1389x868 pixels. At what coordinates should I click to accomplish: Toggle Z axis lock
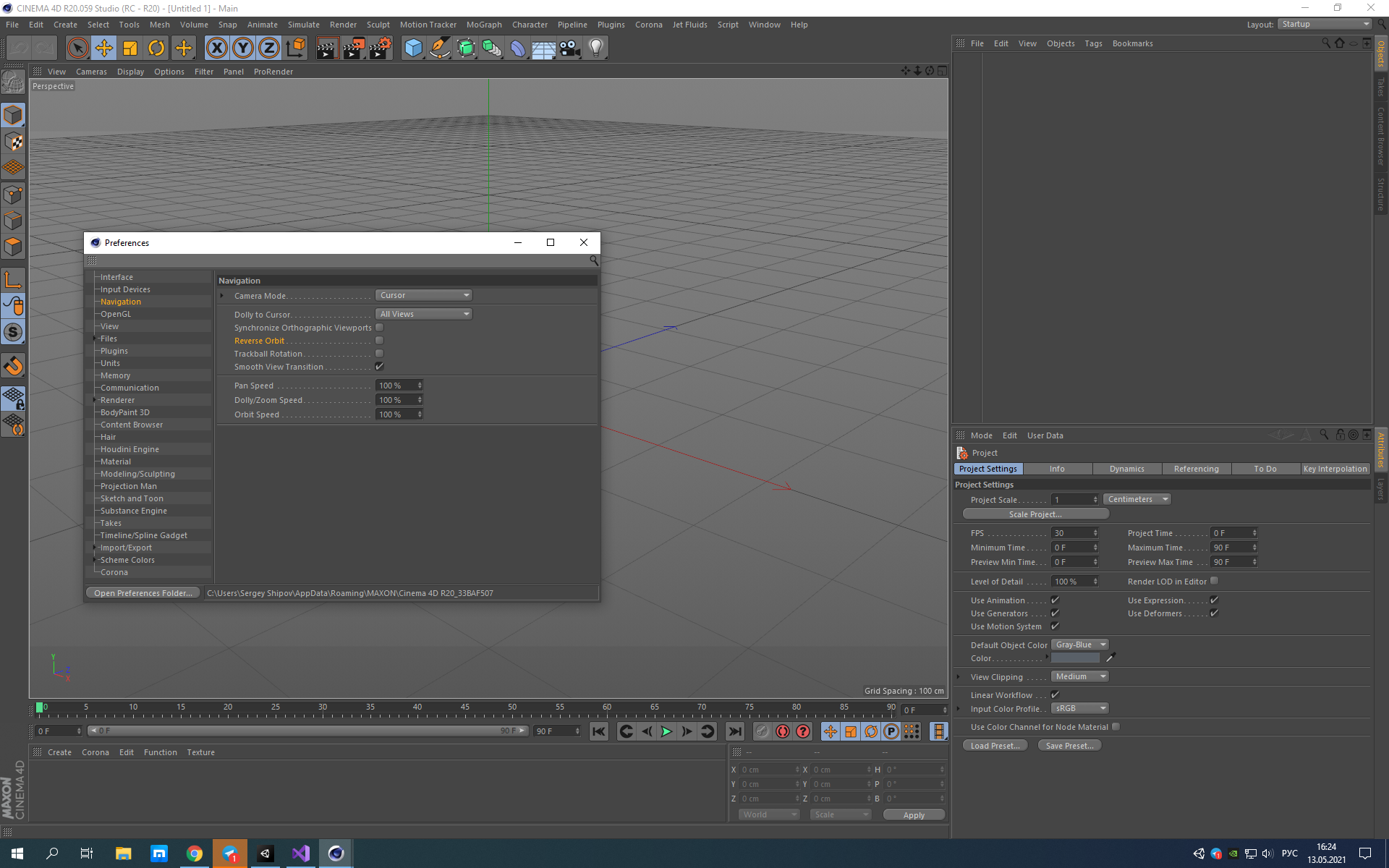(x=269, y=48)
